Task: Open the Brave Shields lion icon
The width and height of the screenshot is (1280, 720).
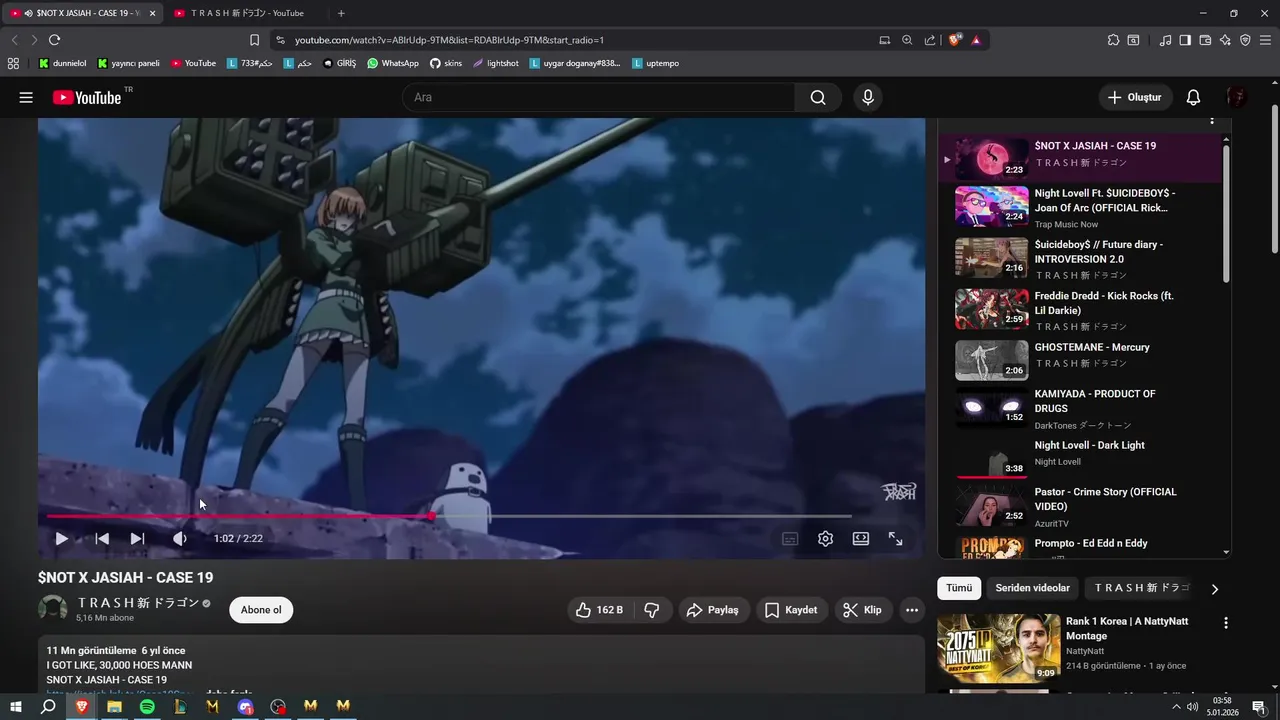Action: [x=955, y=40]
